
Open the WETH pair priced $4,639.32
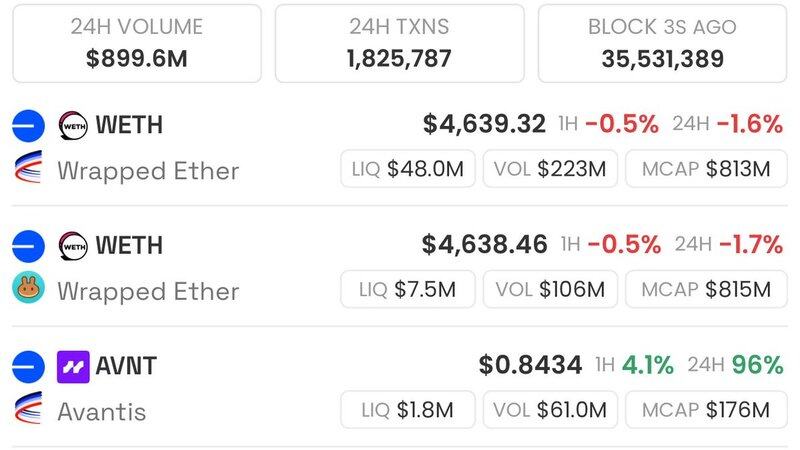click(400, 147)
